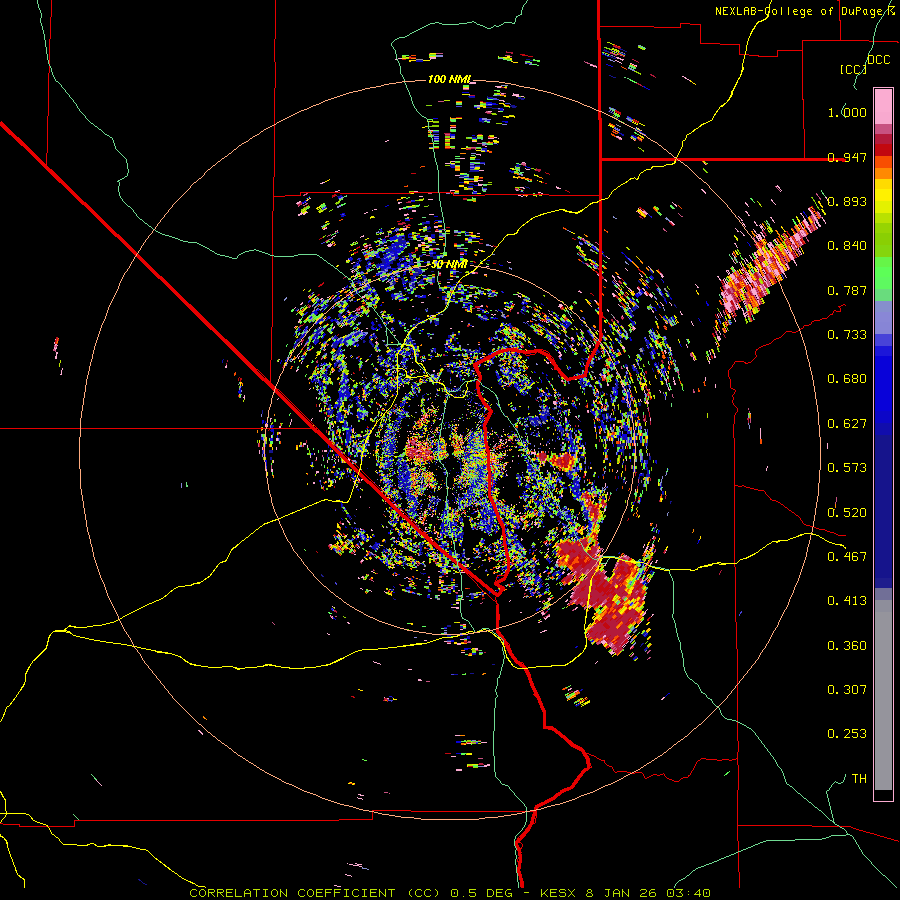900x900 pixels.
Task: Click the 0.467 legend value
Action: tap(847, 557)
